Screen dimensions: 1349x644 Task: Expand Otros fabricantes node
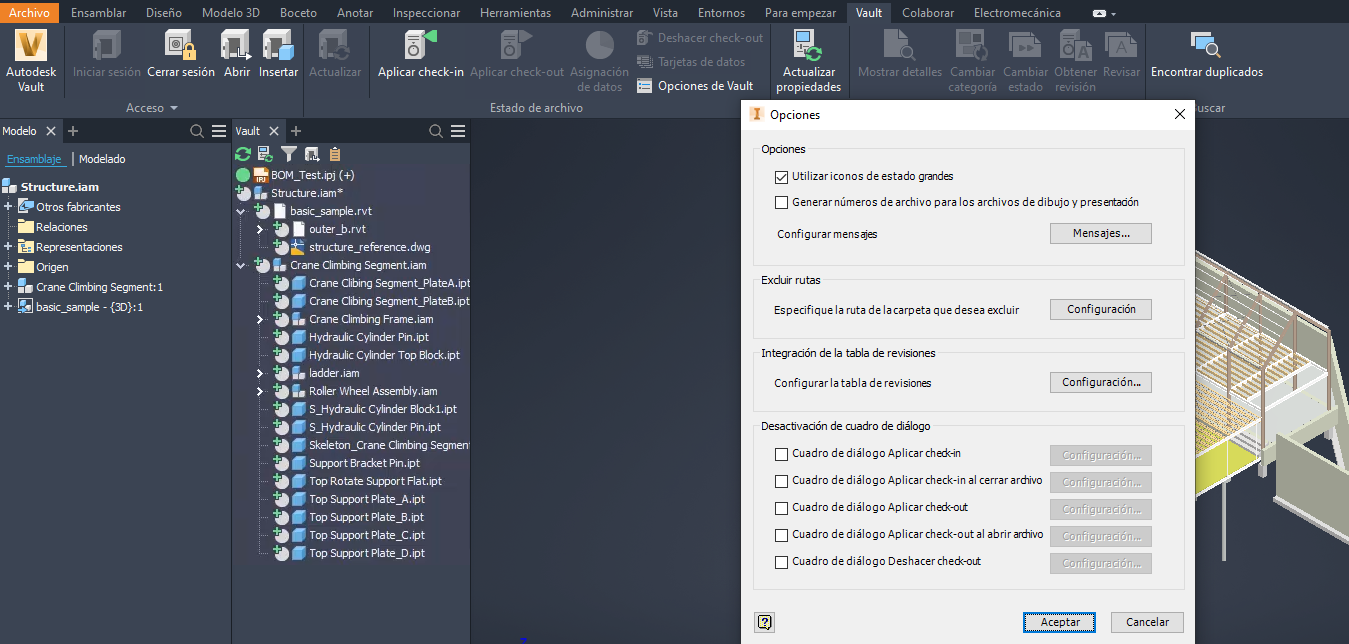(x=8, y=207)
